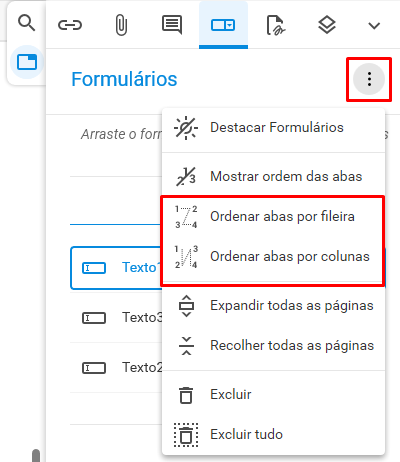The image size is (400, 462).
Task: Open the Links panel chain icon
Action: (70, 25)
